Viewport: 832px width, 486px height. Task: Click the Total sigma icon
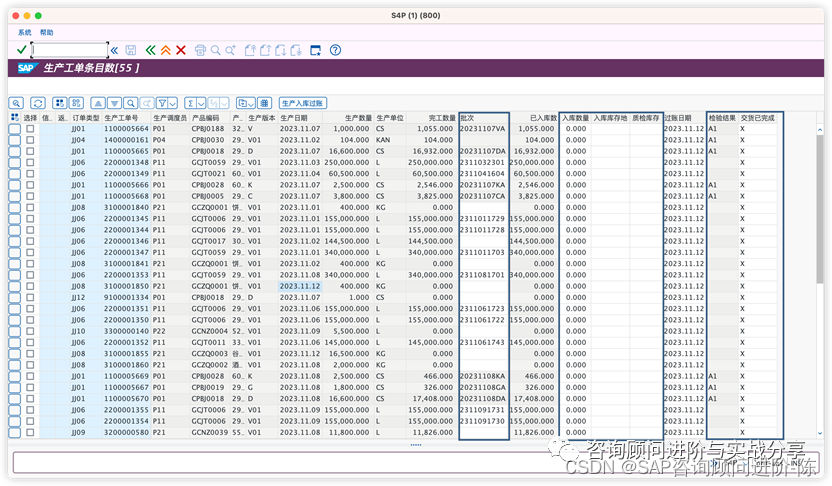pyautogui.click(x=191, y=103)
